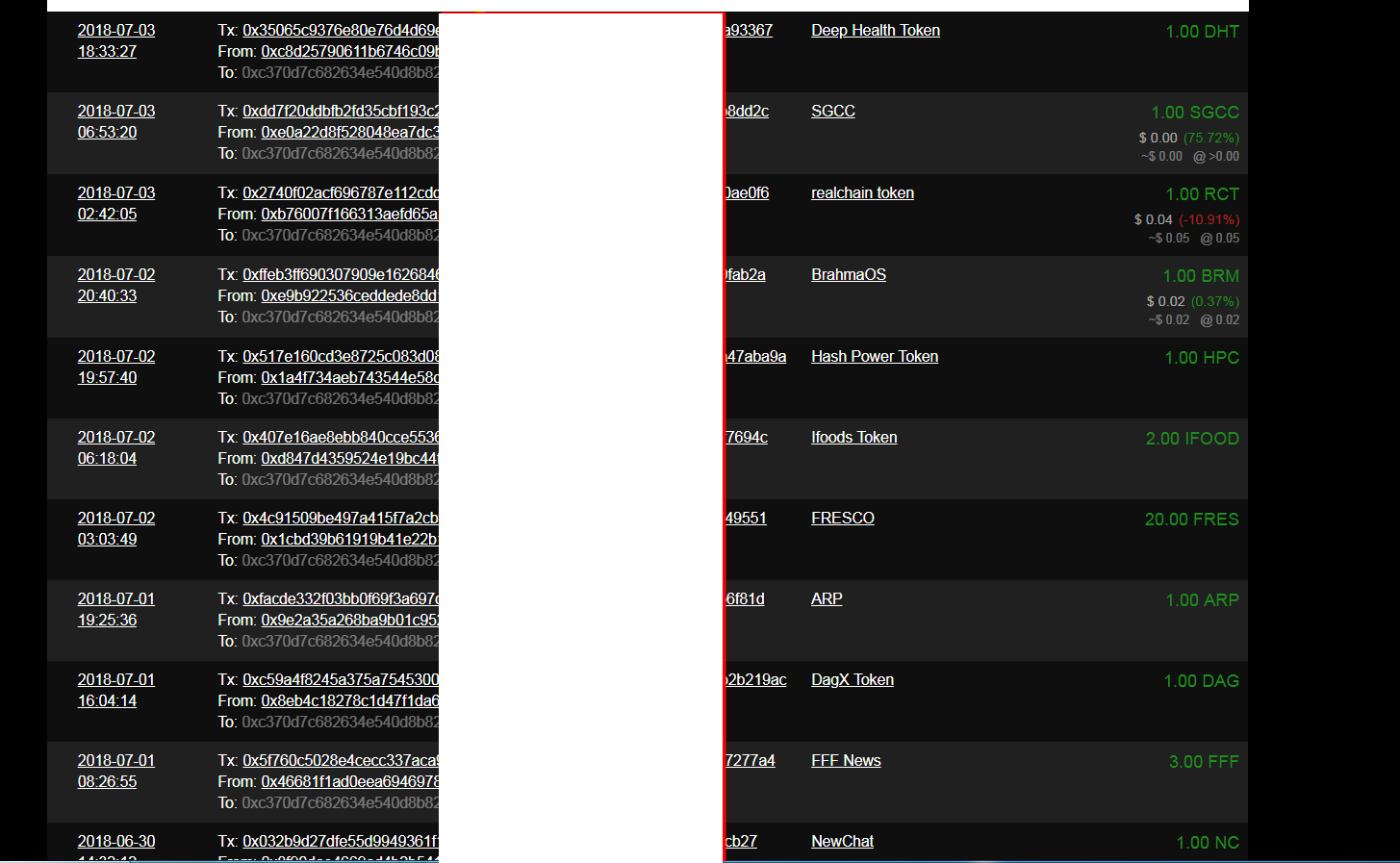Open the BrahmaOS token page
Viewport: 1400px width, 863px height.
click(x=849, y=275)
